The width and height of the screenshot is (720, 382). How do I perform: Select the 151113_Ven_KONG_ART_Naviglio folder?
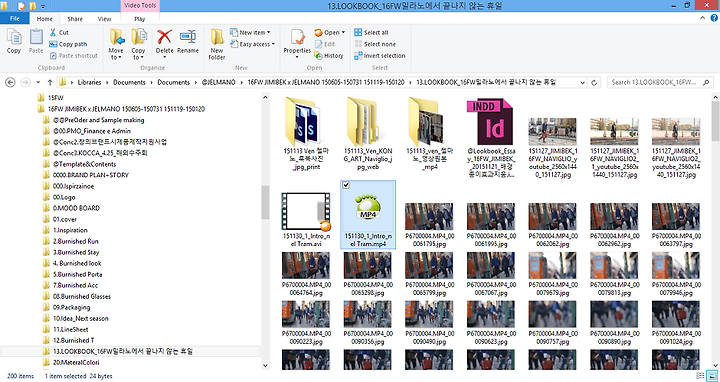pyautogui.click(x=368, y=133)
